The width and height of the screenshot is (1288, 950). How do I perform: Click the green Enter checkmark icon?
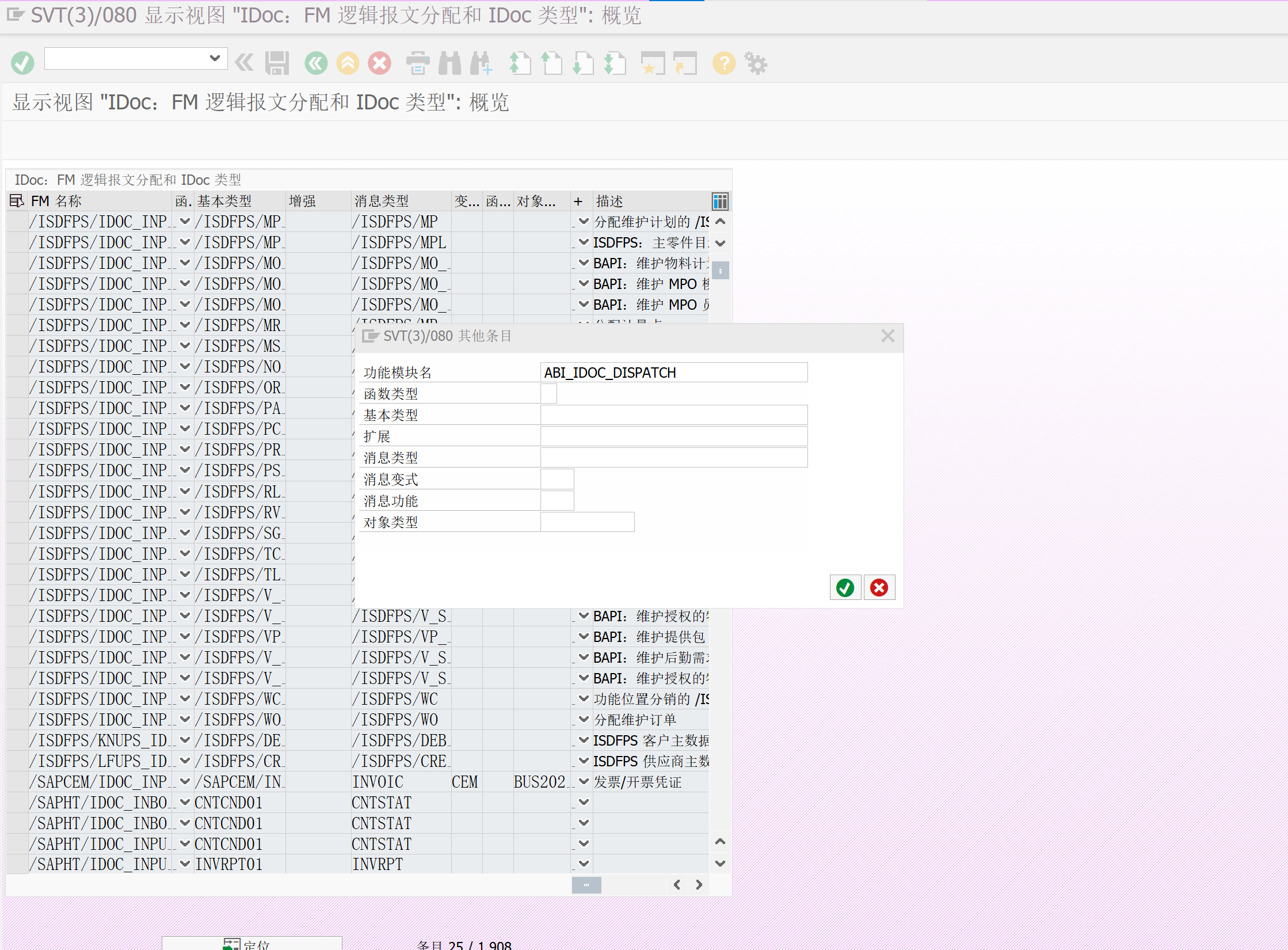pyautogui.click(x=22, y=63)
